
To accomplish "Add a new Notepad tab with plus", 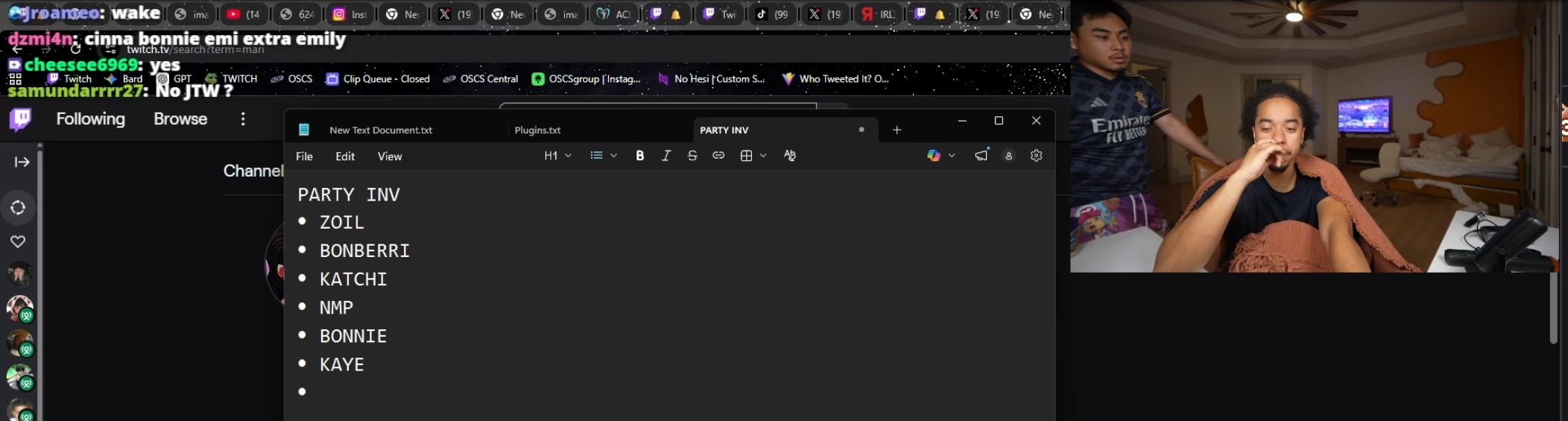I will (x=897, y=130).
